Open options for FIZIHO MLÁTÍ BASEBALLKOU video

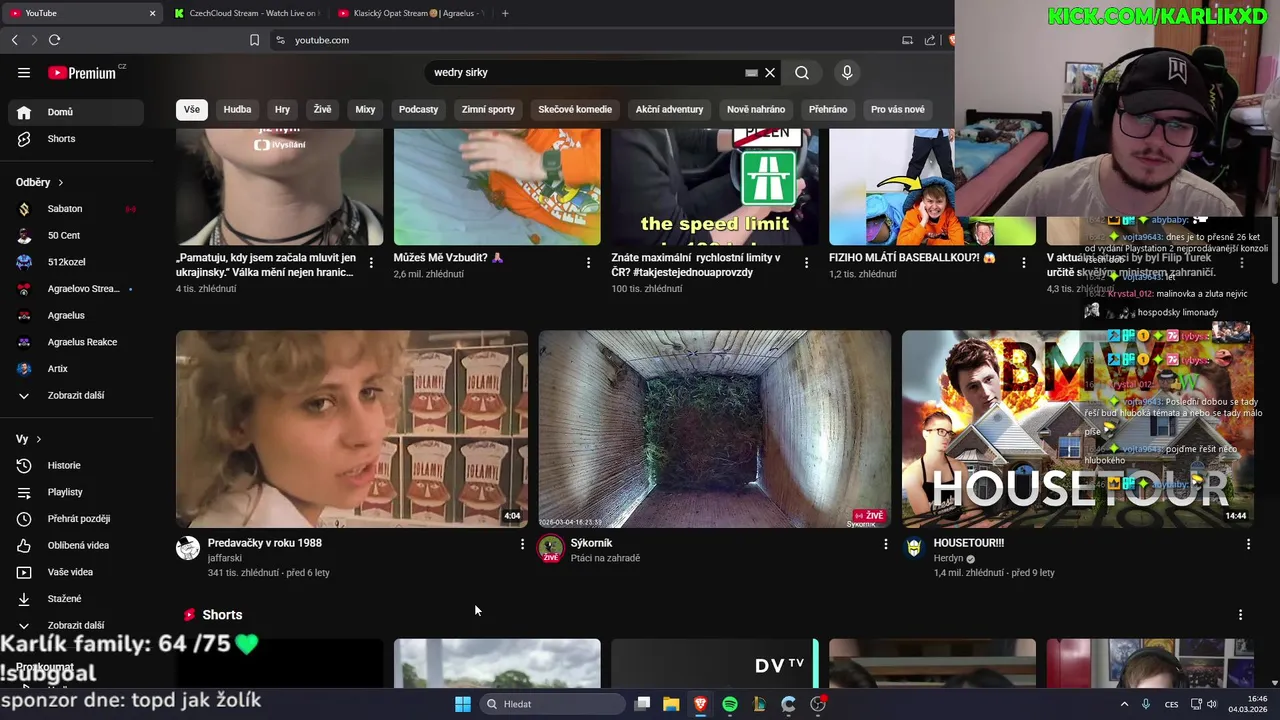[x=1023, y=262]
